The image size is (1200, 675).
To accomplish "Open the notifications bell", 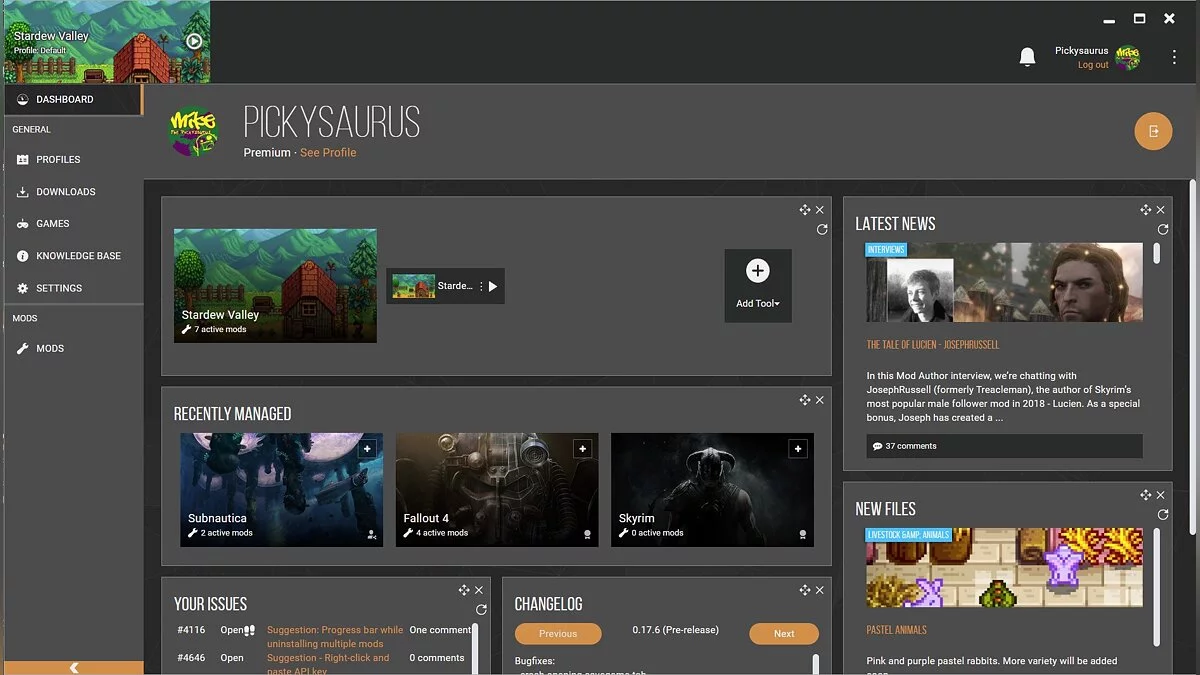I will pos(1027,57).
